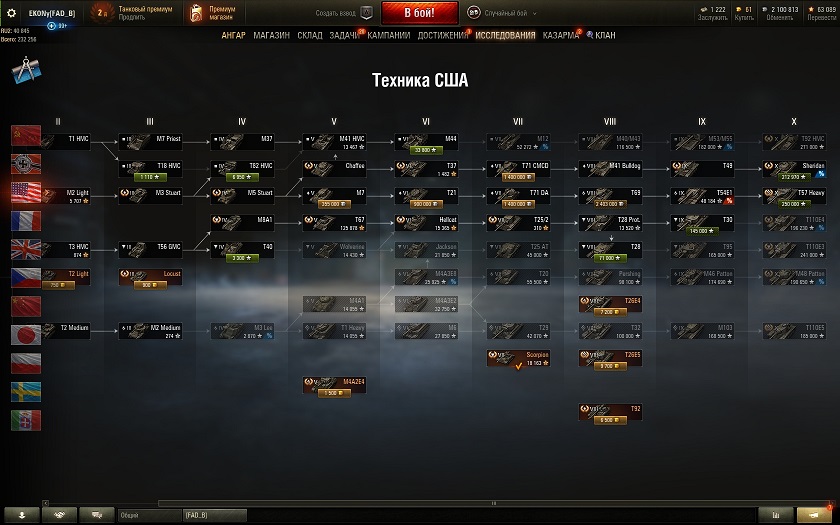The image size is (840, 525).
Task: Click the chat input field Общий
Action: (x=149, y=515)
